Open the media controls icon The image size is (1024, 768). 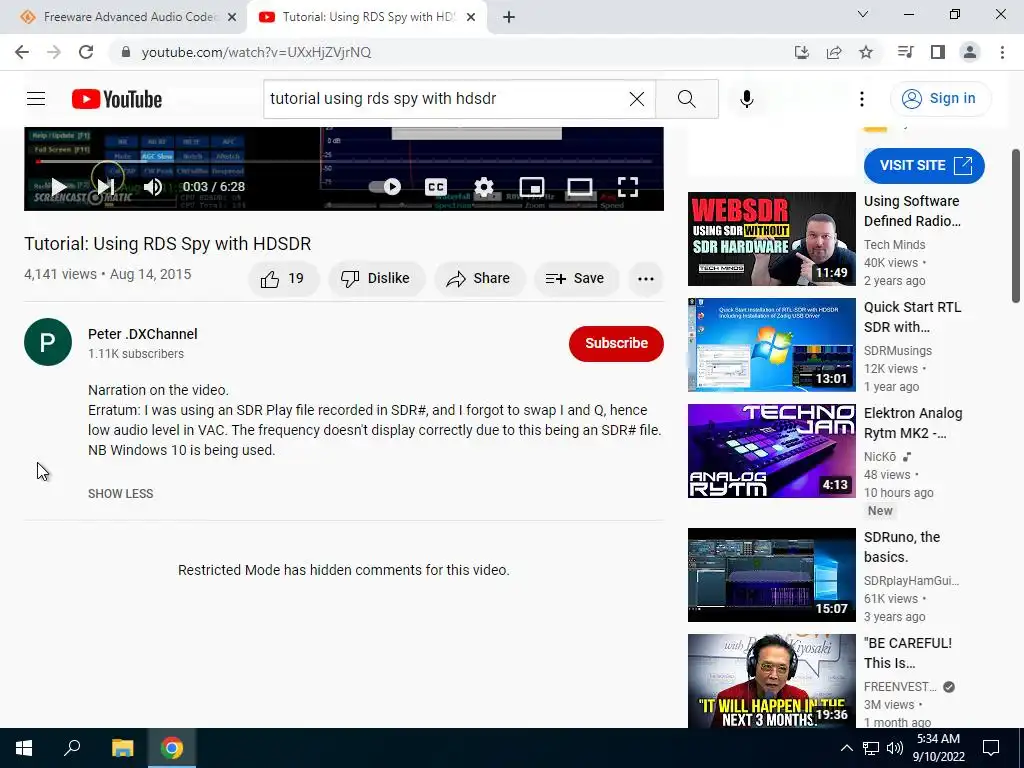(x=905, y=52)
